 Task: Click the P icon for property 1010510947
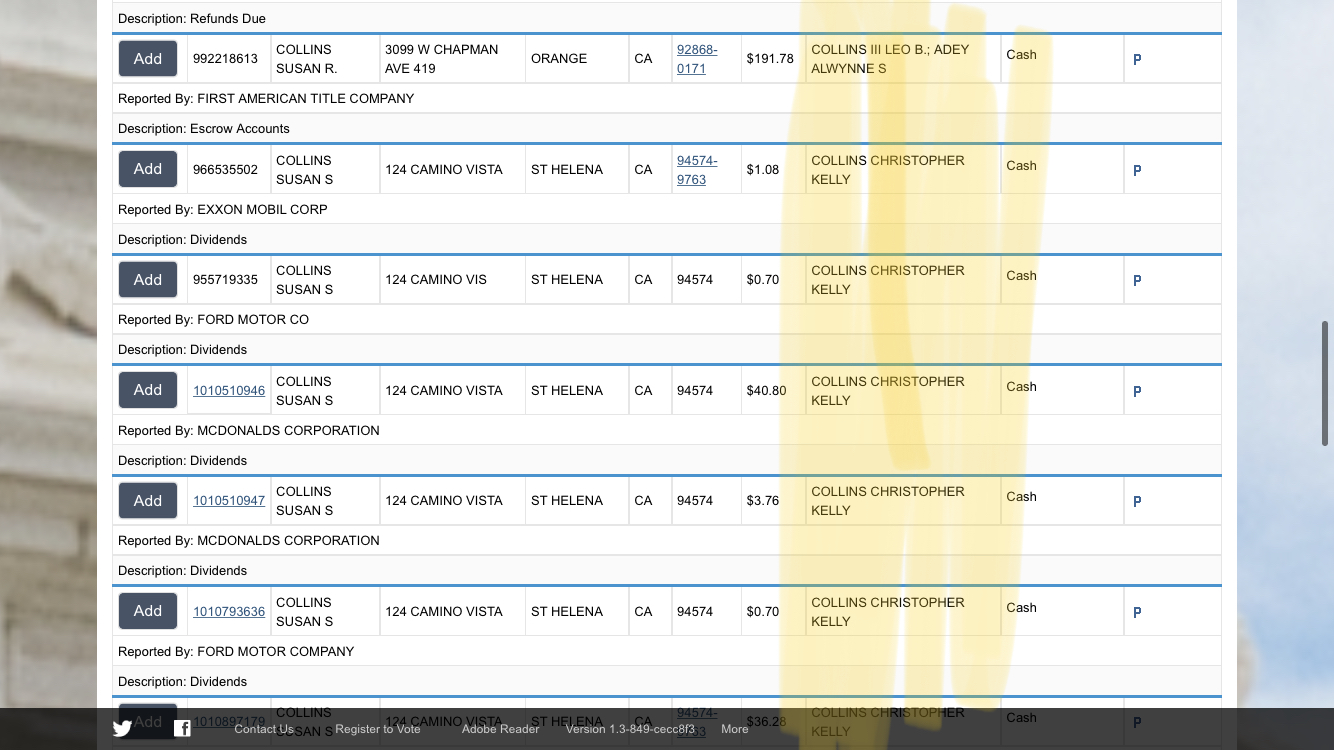tap(1137, 502)
